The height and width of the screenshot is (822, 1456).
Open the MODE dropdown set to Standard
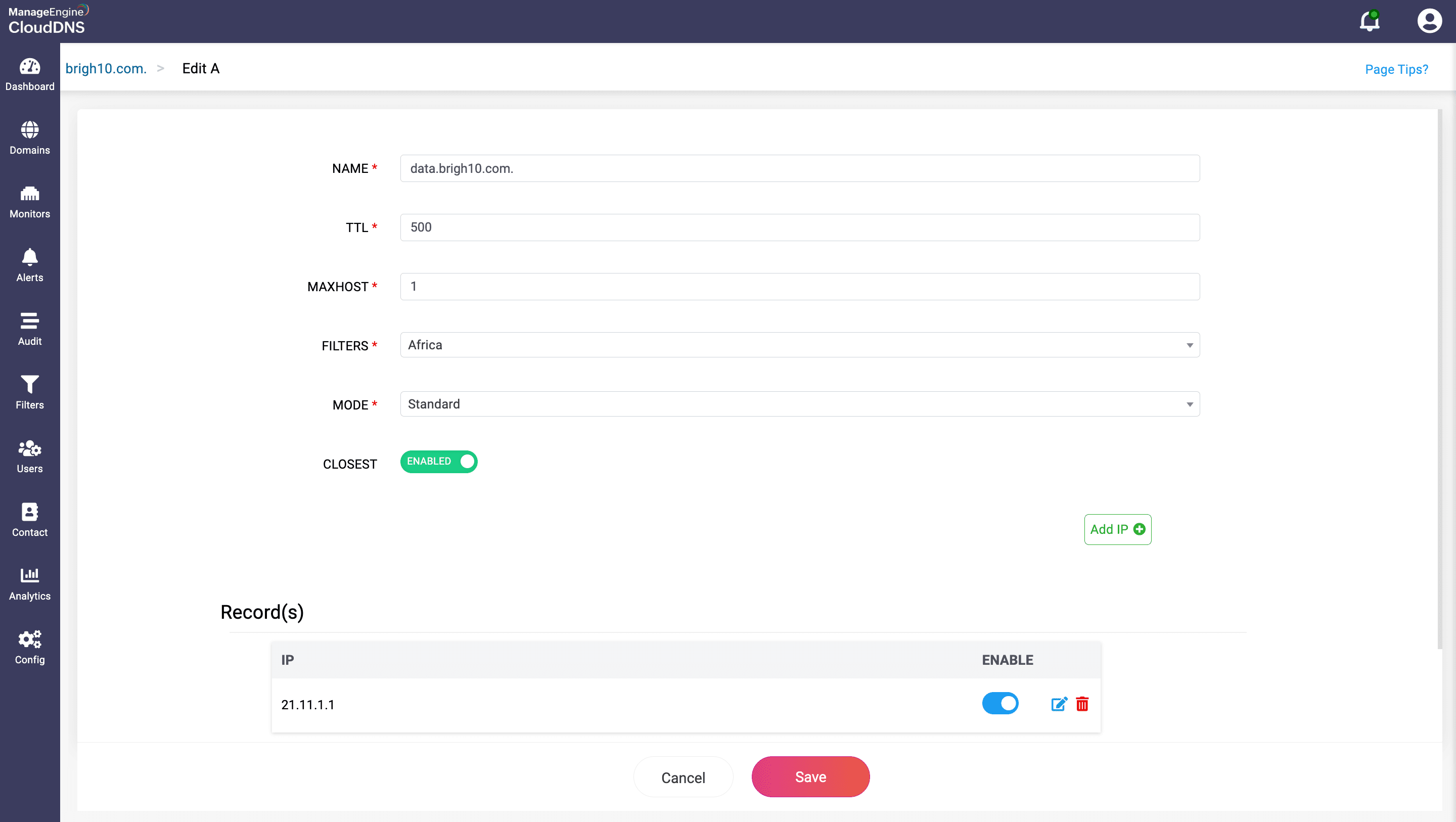[799, 403]
